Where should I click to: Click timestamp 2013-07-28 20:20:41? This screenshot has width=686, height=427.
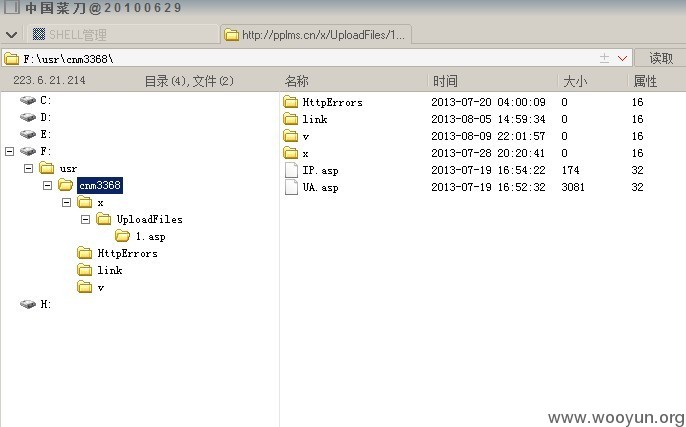[x=488, y=153]
